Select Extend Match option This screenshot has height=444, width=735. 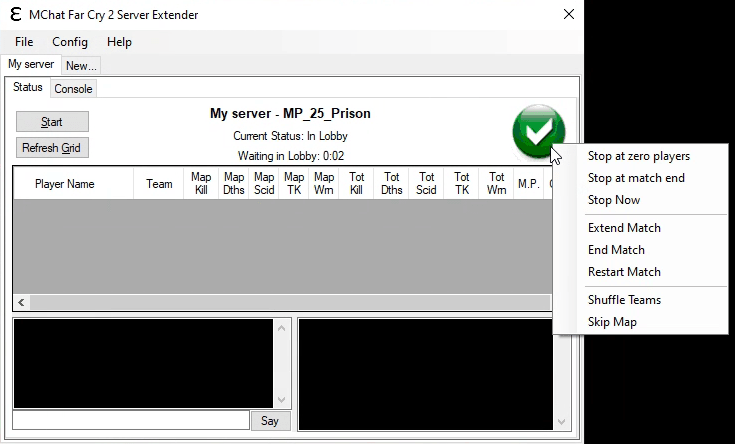pyautogui.click(x=624, y=228)
